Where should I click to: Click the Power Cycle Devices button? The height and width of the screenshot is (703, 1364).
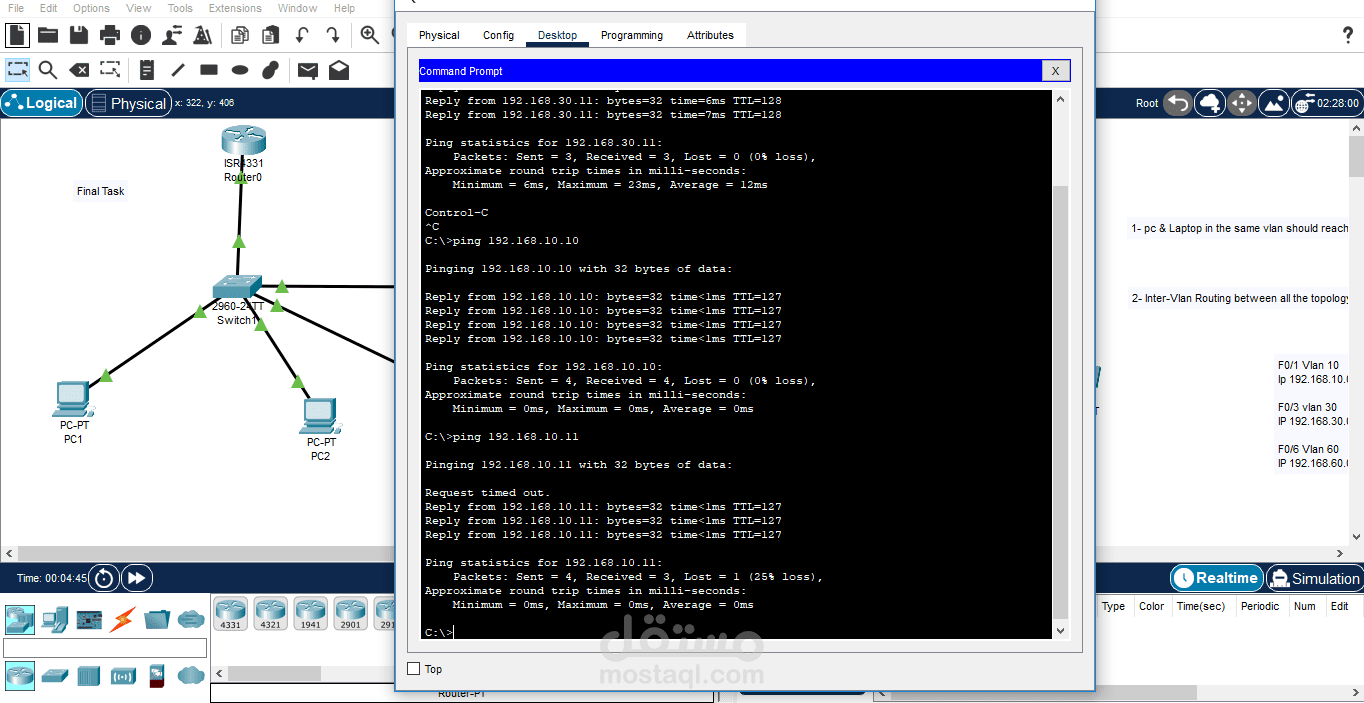coord(105,578)
